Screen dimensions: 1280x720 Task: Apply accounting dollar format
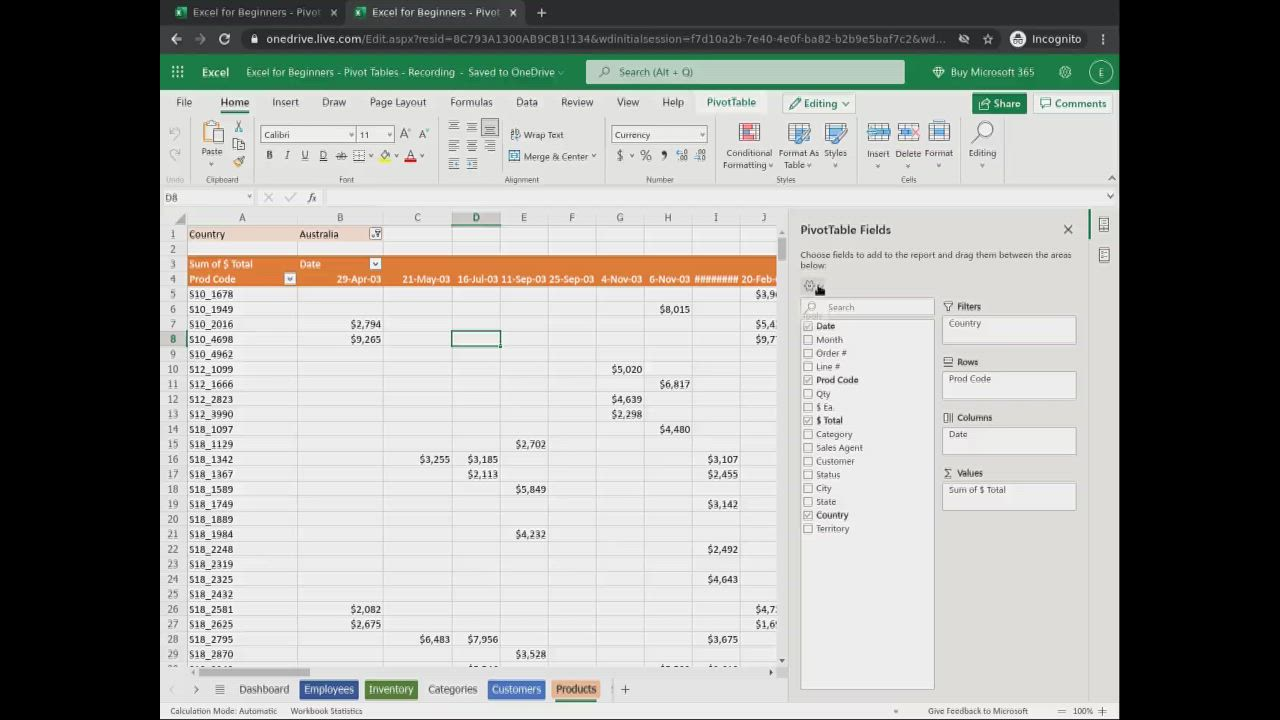tap(620, 156)
